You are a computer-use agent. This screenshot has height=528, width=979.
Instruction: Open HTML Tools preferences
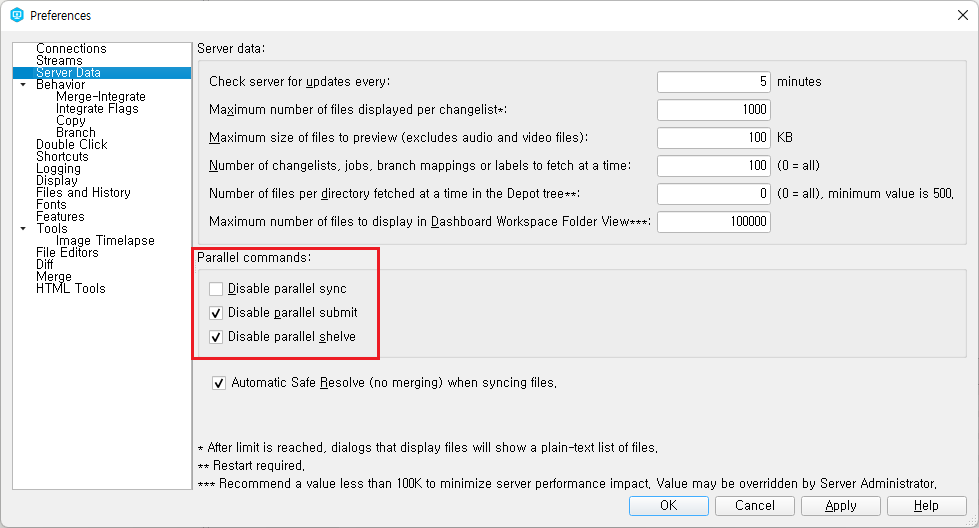(71, 289)
